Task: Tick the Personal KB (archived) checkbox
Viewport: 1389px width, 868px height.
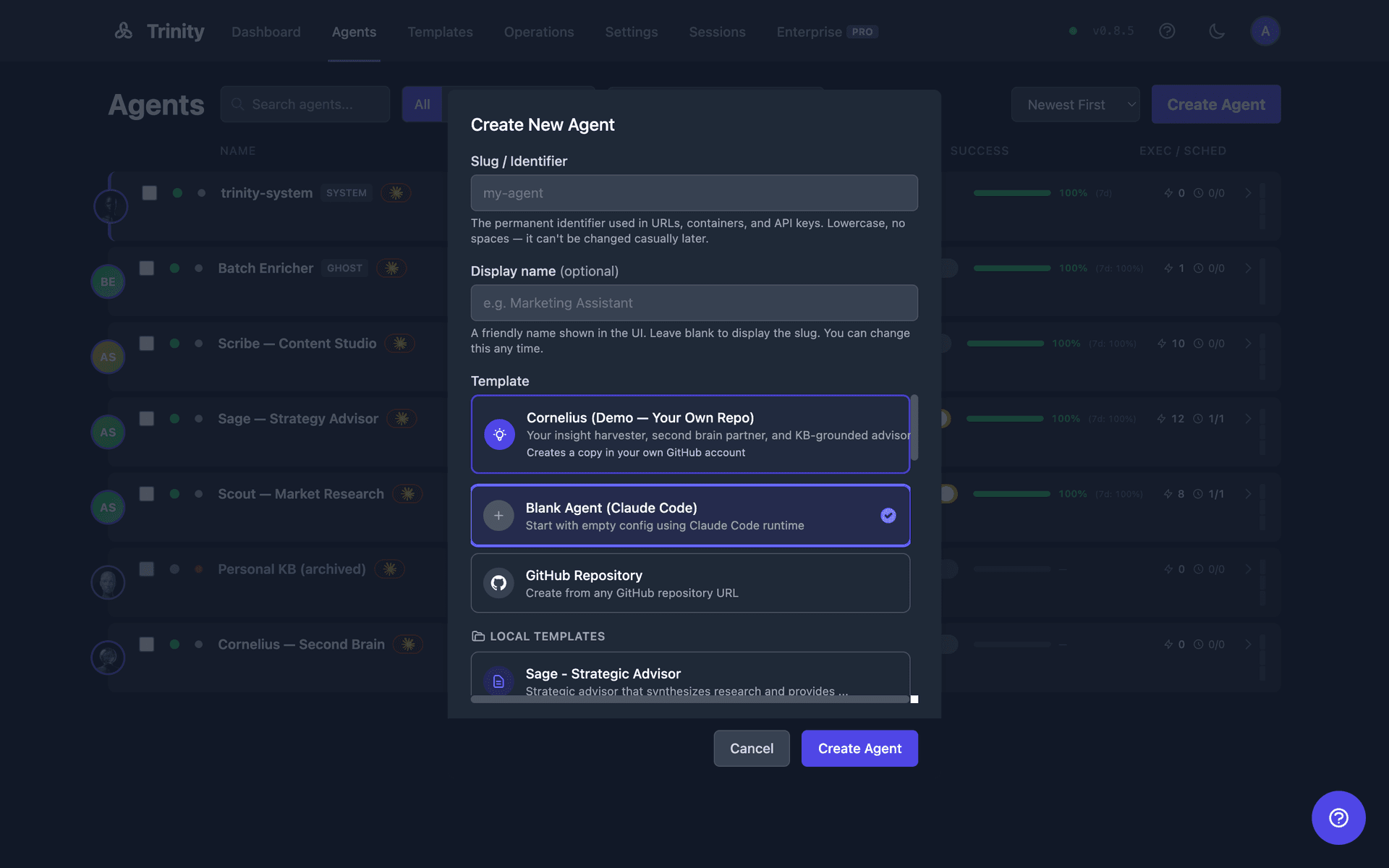Action: (147, 569)
